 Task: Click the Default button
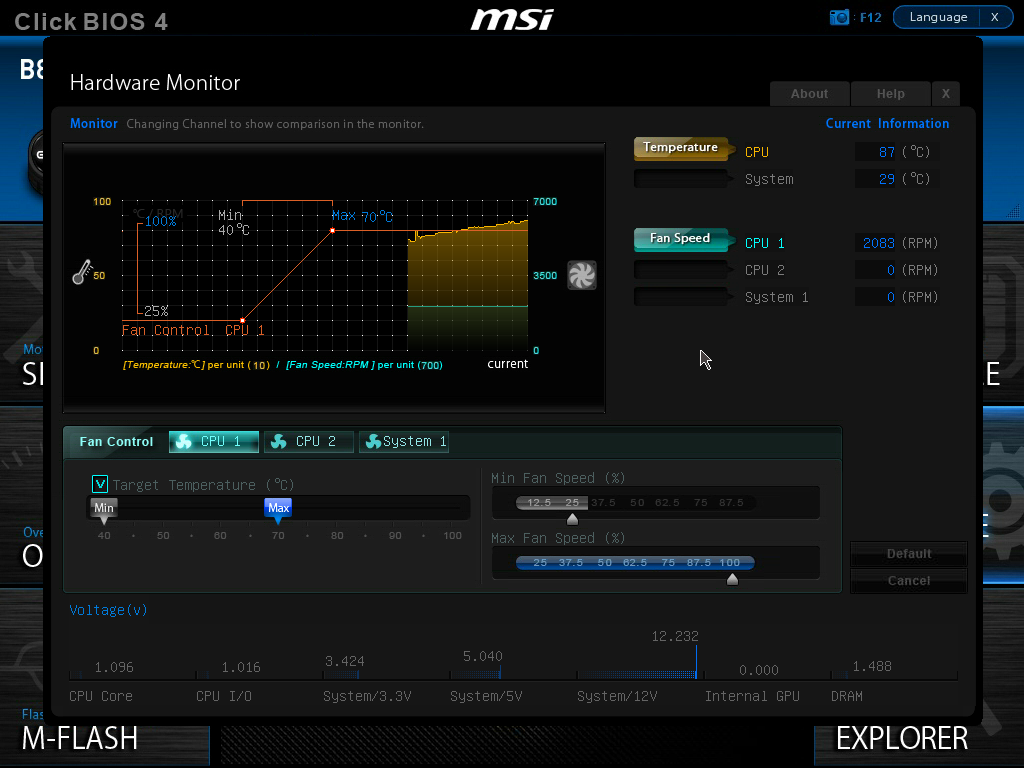[x=908, y=554]
